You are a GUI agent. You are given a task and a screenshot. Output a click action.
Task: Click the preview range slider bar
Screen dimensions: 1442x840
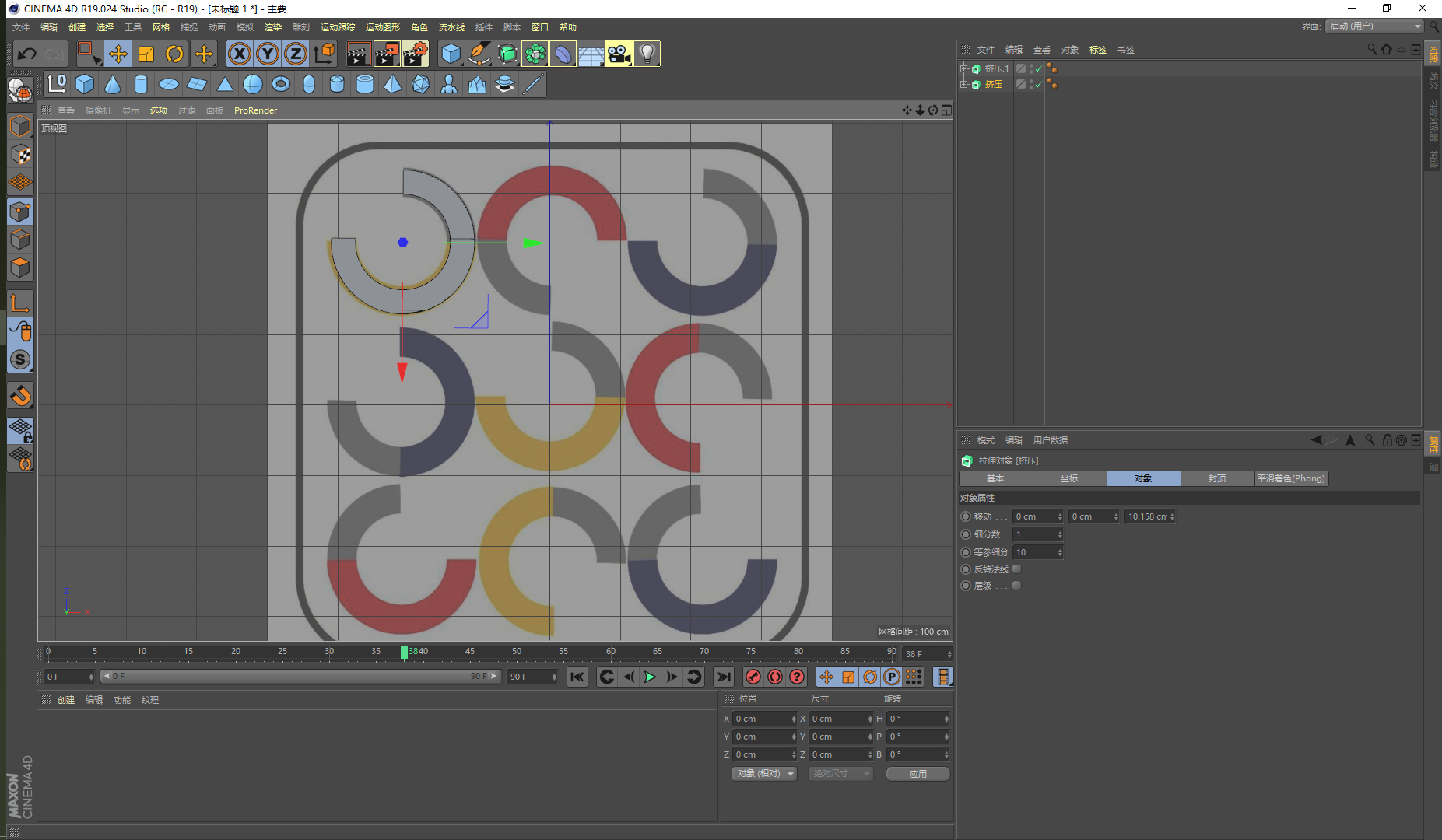(300, 677)
